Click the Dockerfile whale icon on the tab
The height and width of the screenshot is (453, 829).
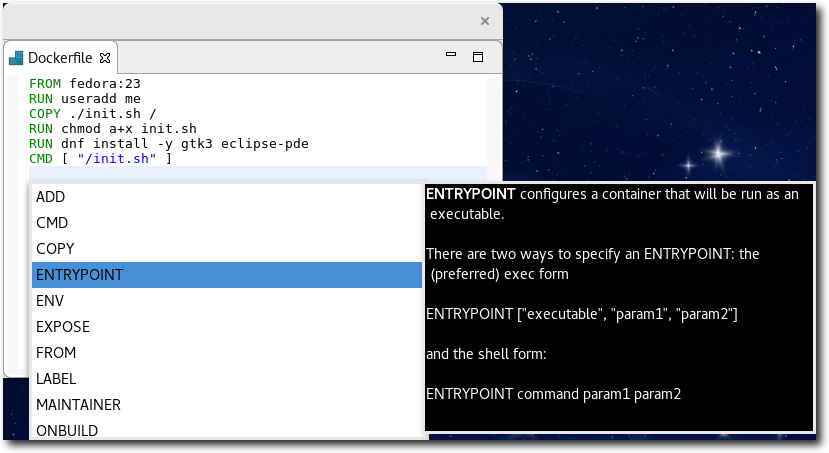pos(16,57)
